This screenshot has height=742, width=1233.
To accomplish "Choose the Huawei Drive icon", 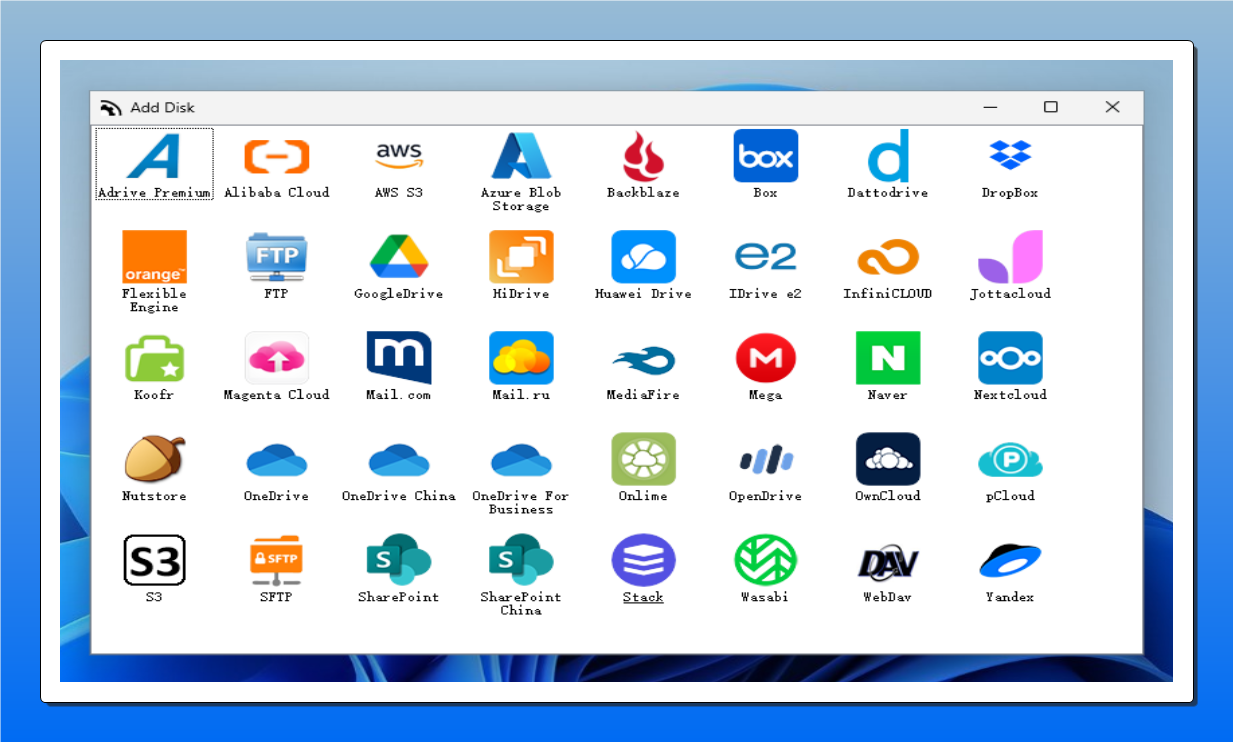I will [643, 257].
